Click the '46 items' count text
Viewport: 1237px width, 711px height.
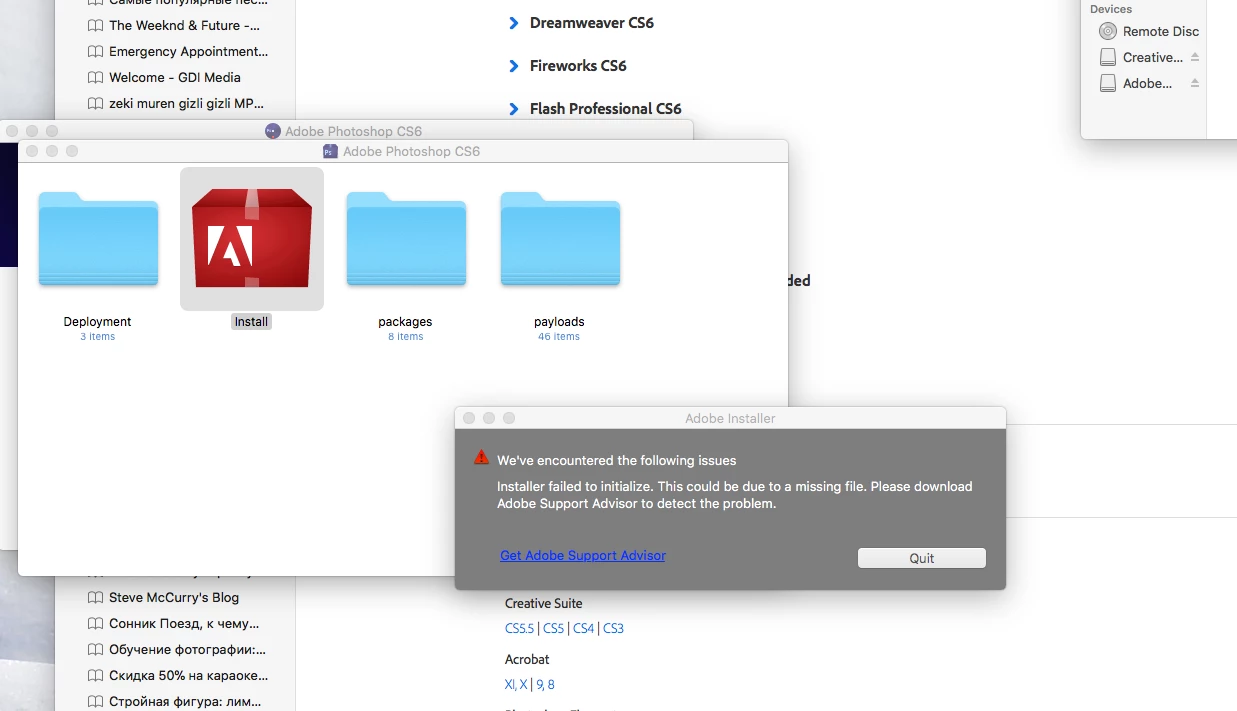[x=559, y=337]
